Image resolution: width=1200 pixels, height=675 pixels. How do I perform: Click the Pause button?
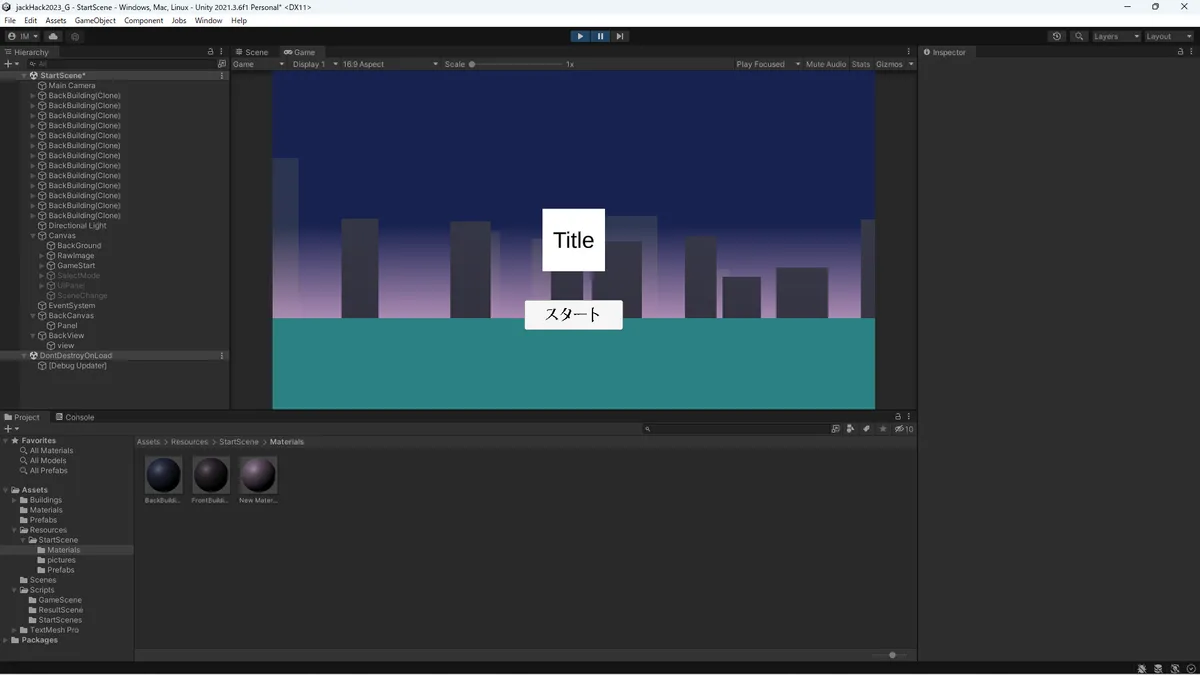(600, 36)
